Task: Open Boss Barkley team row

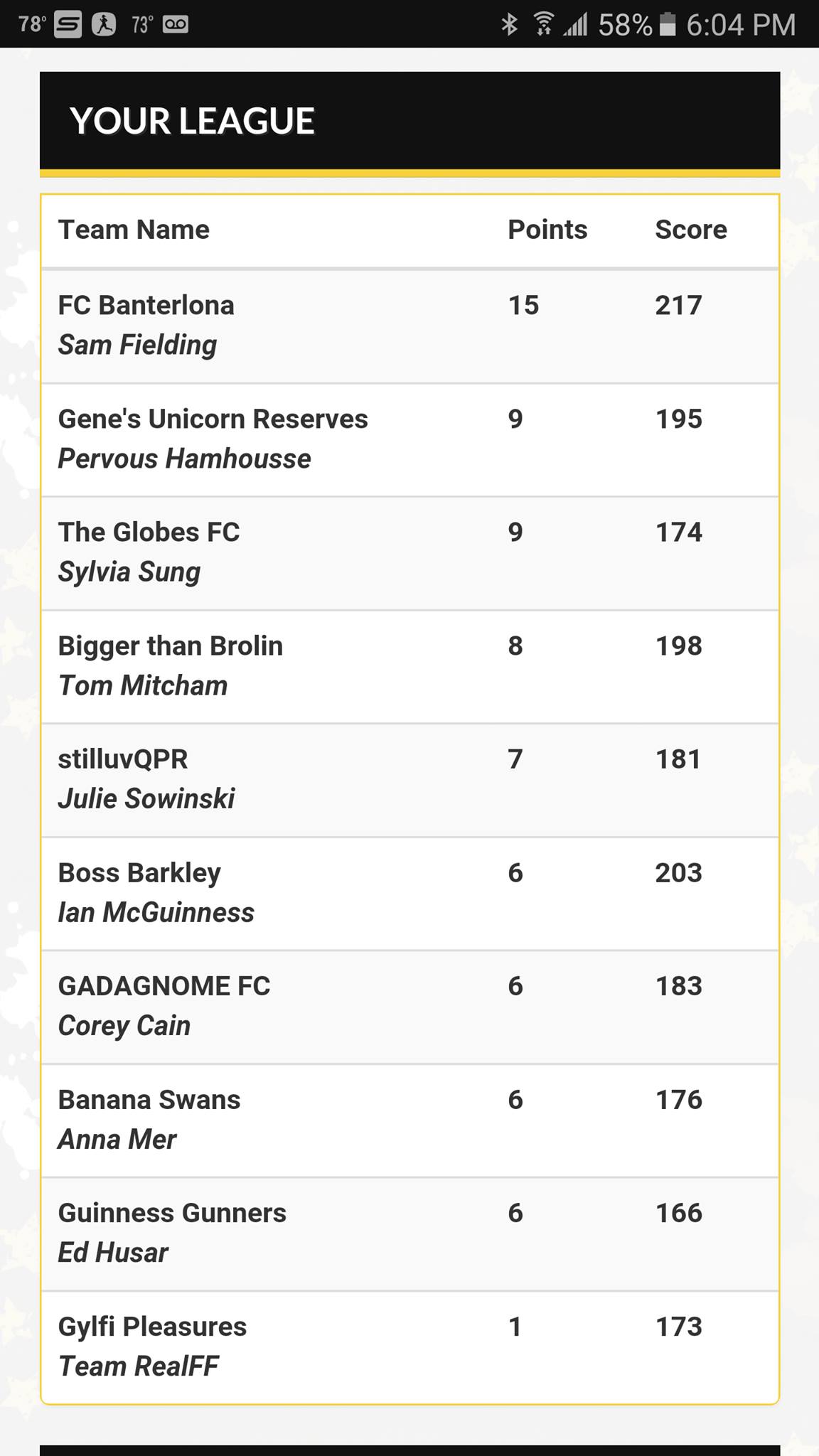Action: [410, 894]
